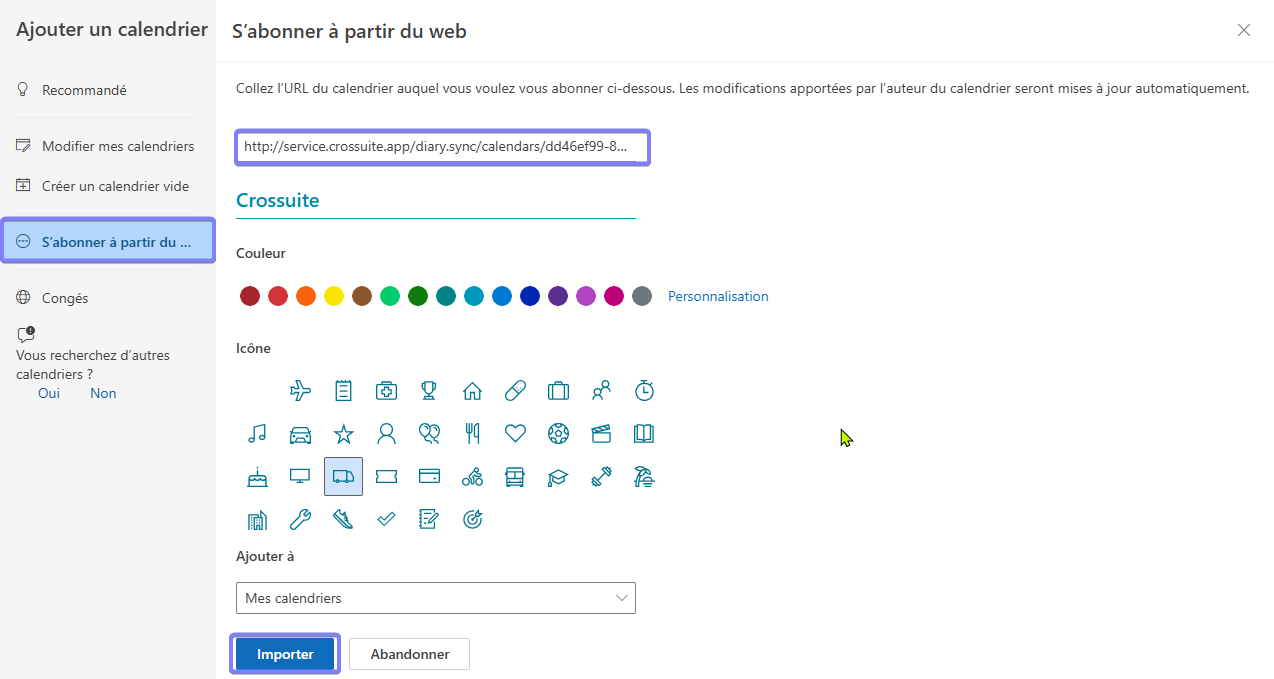Open the Personnalisation color link
This screenshot has width=1274, height=679.
point(718,296)
